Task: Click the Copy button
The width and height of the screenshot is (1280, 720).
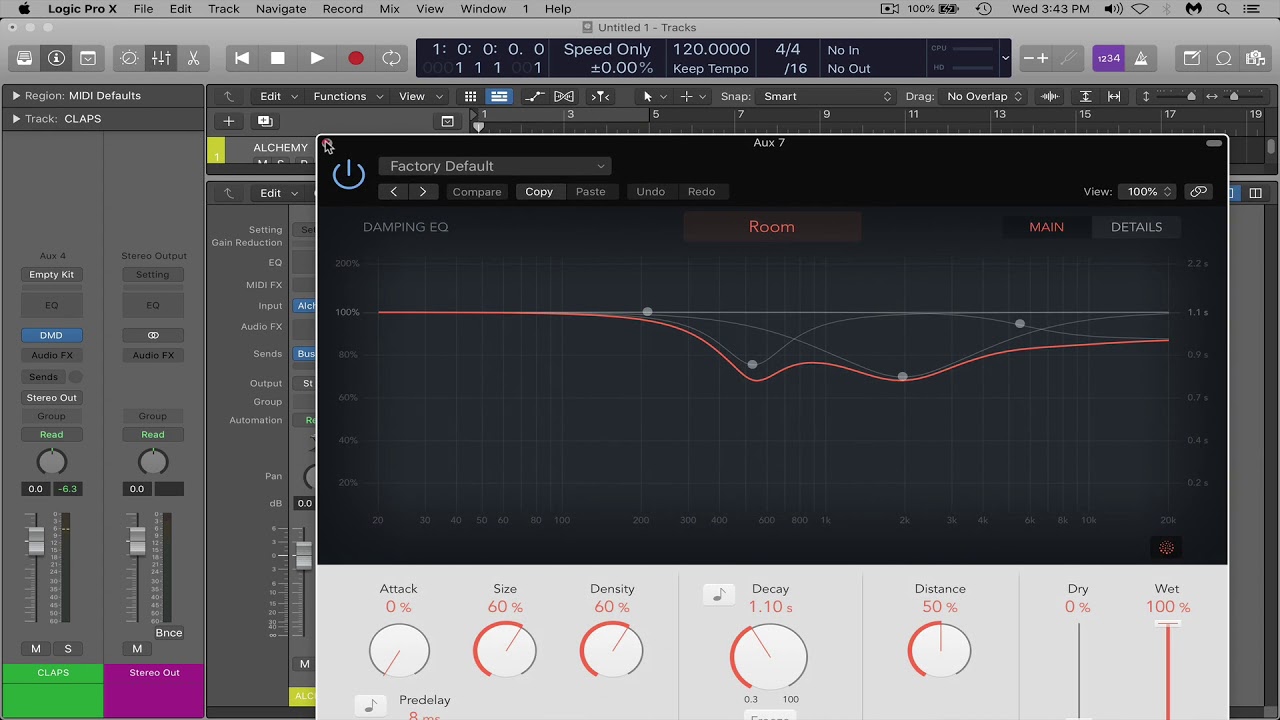Action: coord(539,192)
